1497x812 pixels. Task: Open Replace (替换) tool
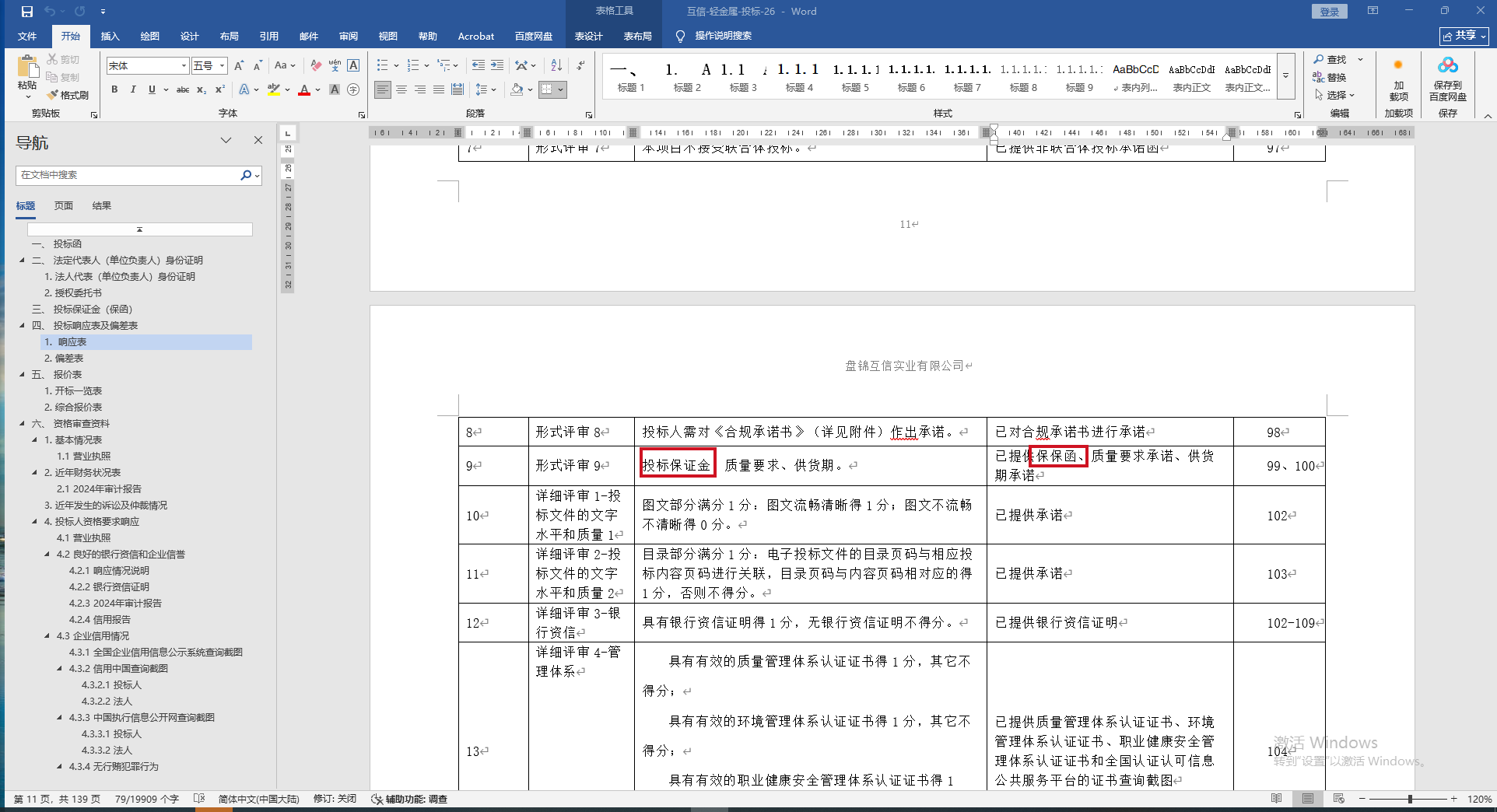tap(1330, 77)
